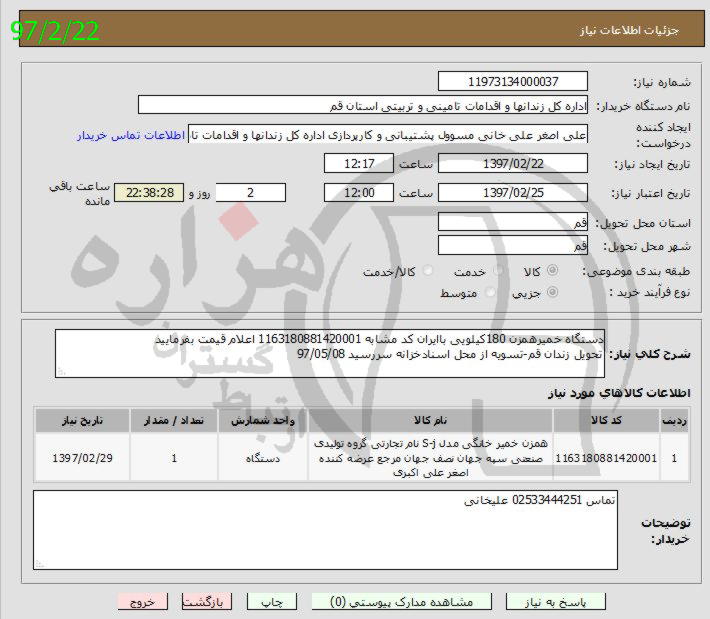Click the واحد شمارش column header
The height and width of the screenshot is (619, 710).
(263, 420)
